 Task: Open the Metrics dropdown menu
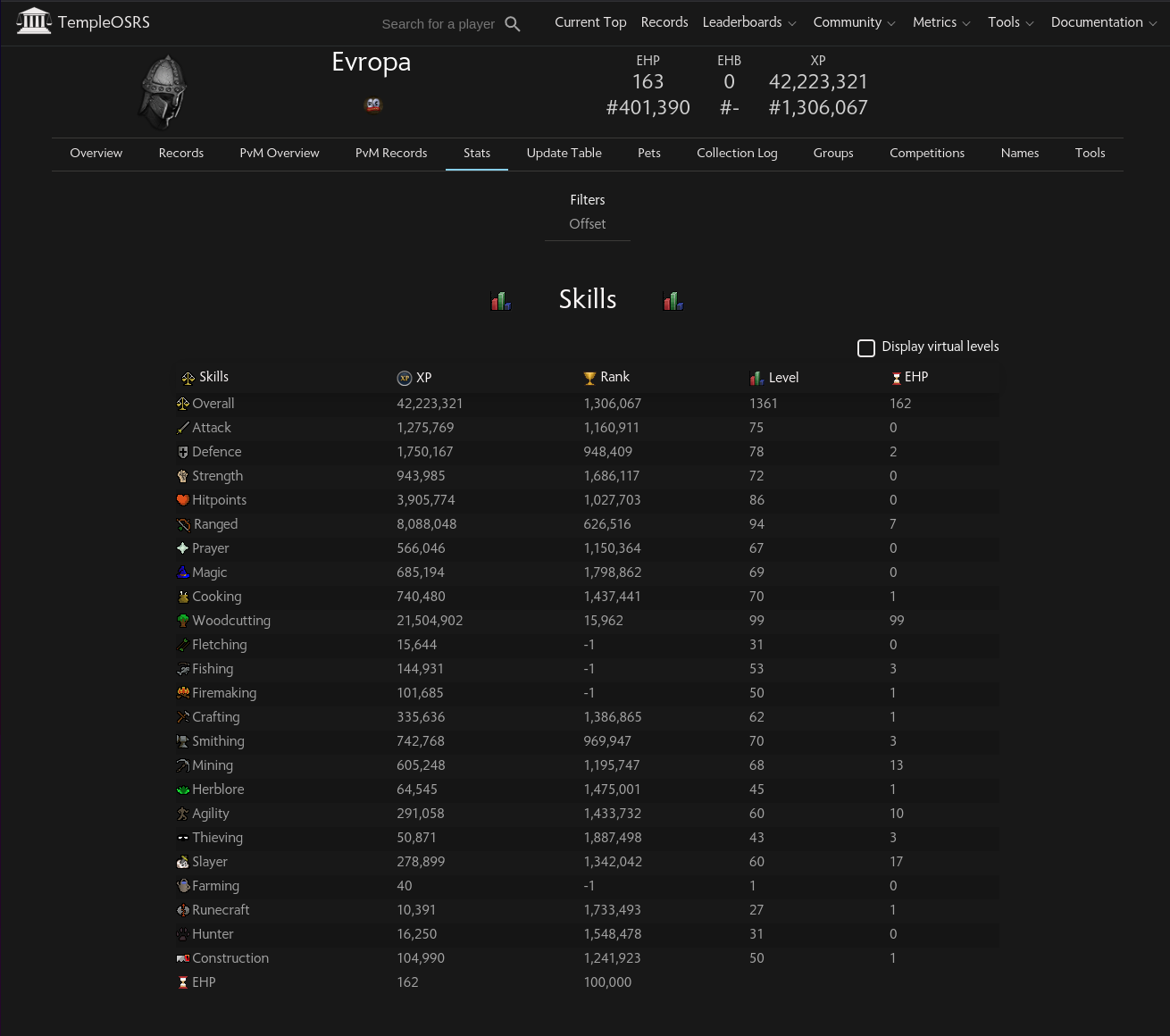[x=941, y=22]
